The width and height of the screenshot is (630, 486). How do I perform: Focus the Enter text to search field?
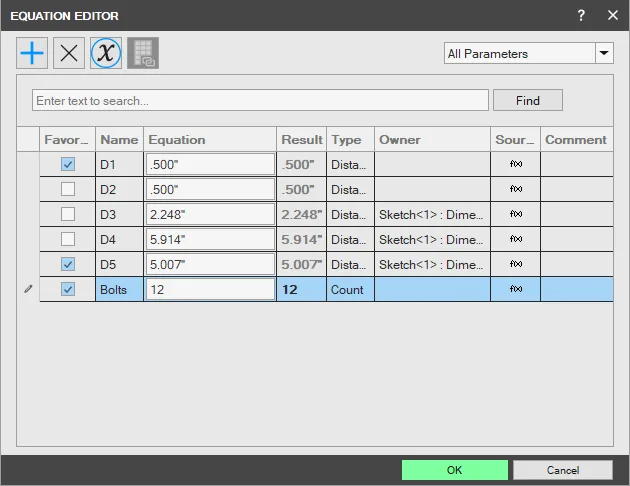(x=260, y=100)
